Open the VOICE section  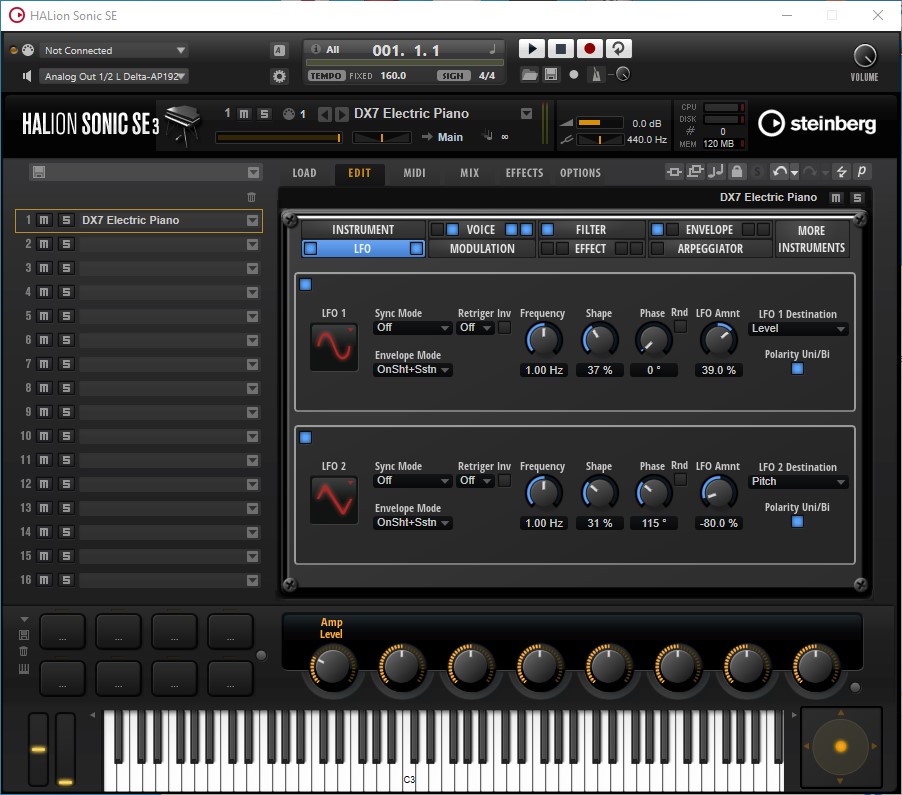[481, 230]
